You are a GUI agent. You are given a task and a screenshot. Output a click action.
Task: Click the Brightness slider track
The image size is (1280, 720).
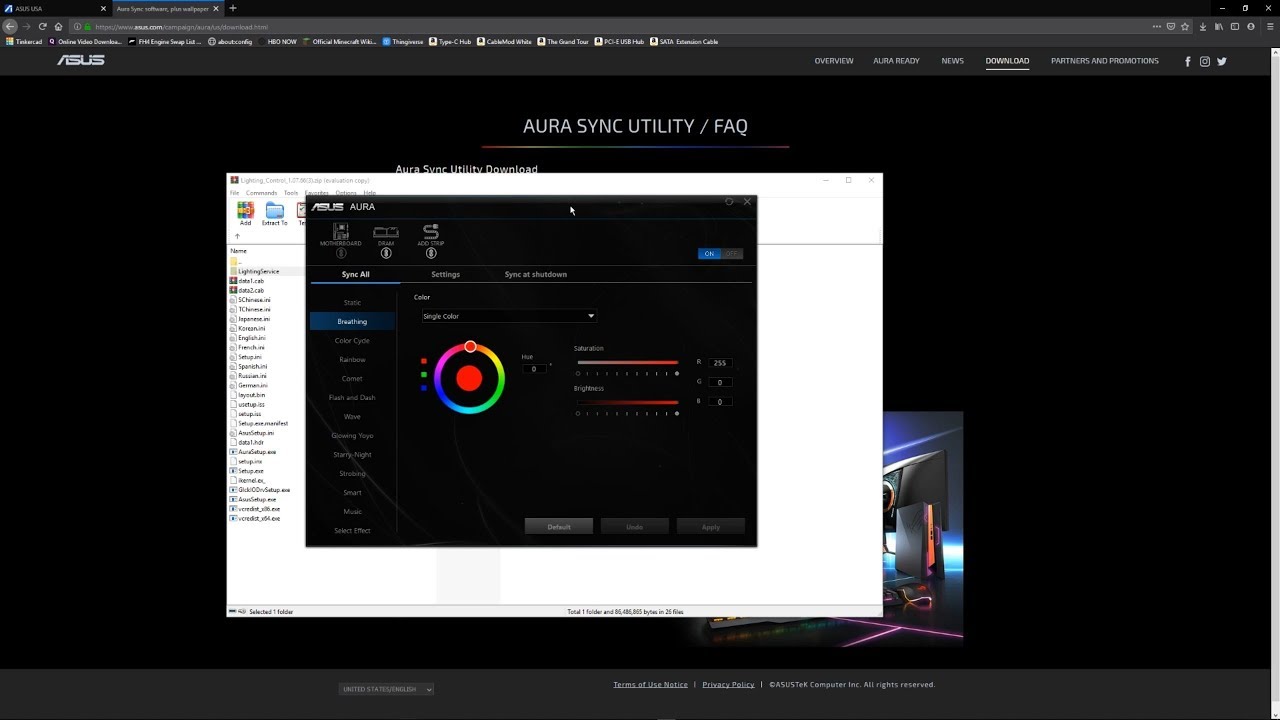[627, 402]
